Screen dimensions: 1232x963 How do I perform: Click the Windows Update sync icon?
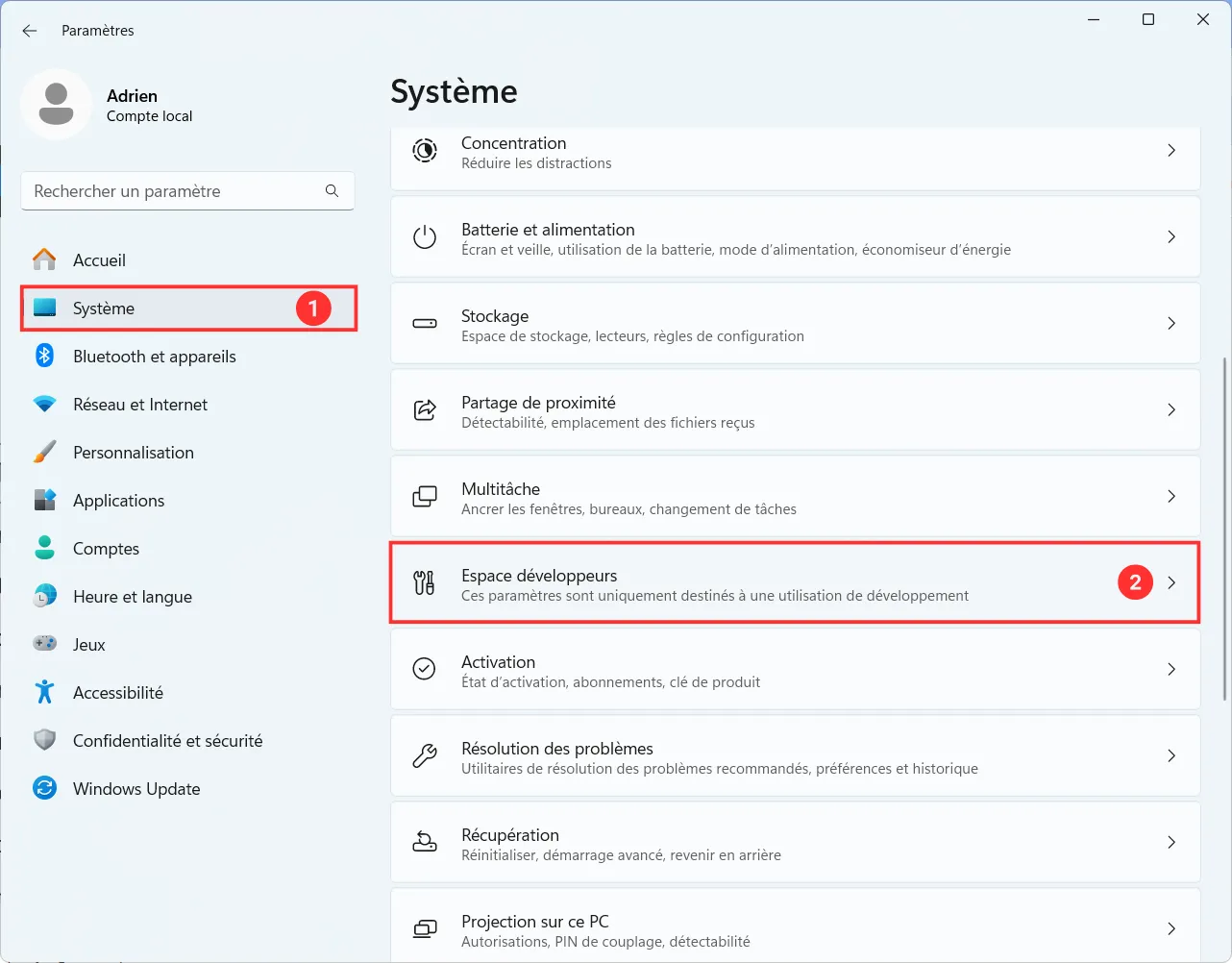tap(44, 788)
